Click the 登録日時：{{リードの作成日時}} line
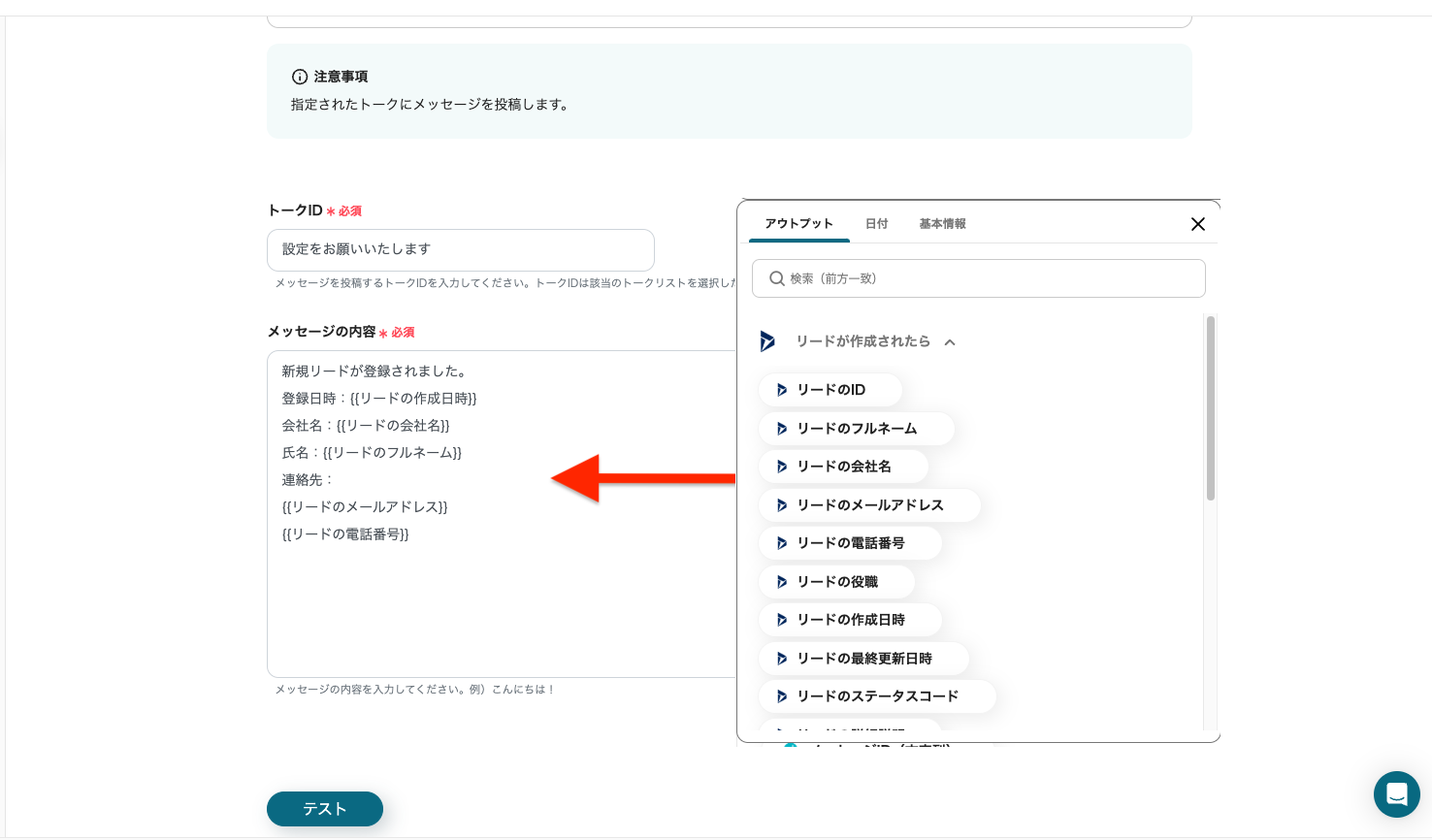 pos(379,399)
